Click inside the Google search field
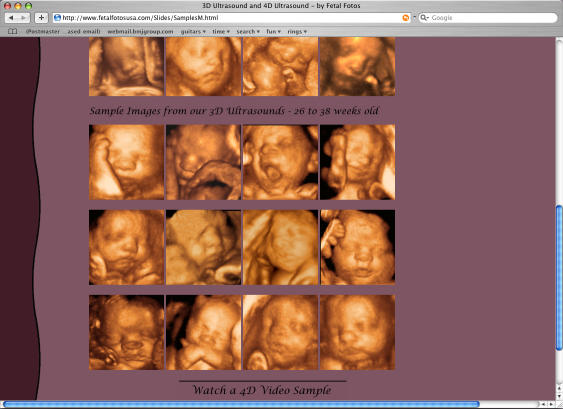Viewport: 563px width, 409px height. [492, 18]
